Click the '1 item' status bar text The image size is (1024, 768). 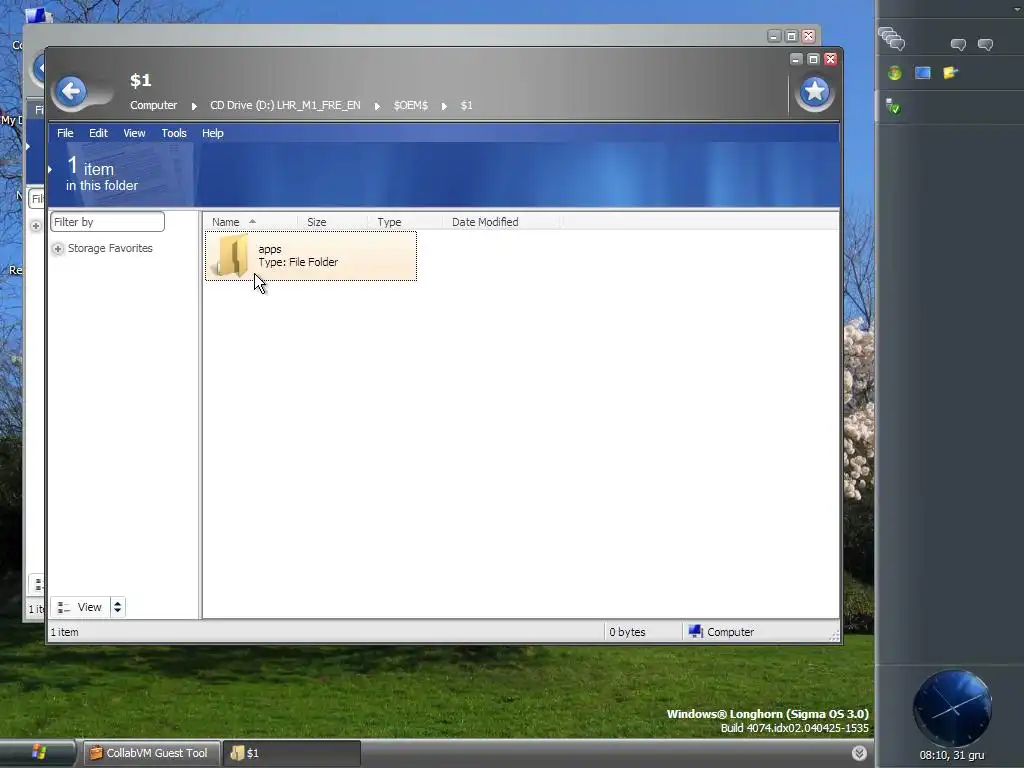65,632
